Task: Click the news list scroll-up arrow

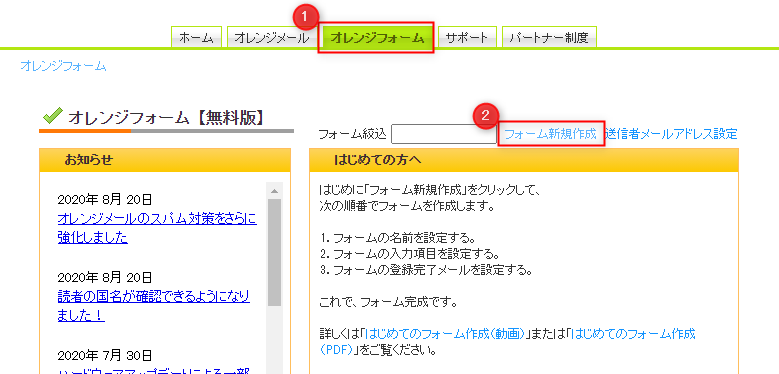Action: click(275, 191)
